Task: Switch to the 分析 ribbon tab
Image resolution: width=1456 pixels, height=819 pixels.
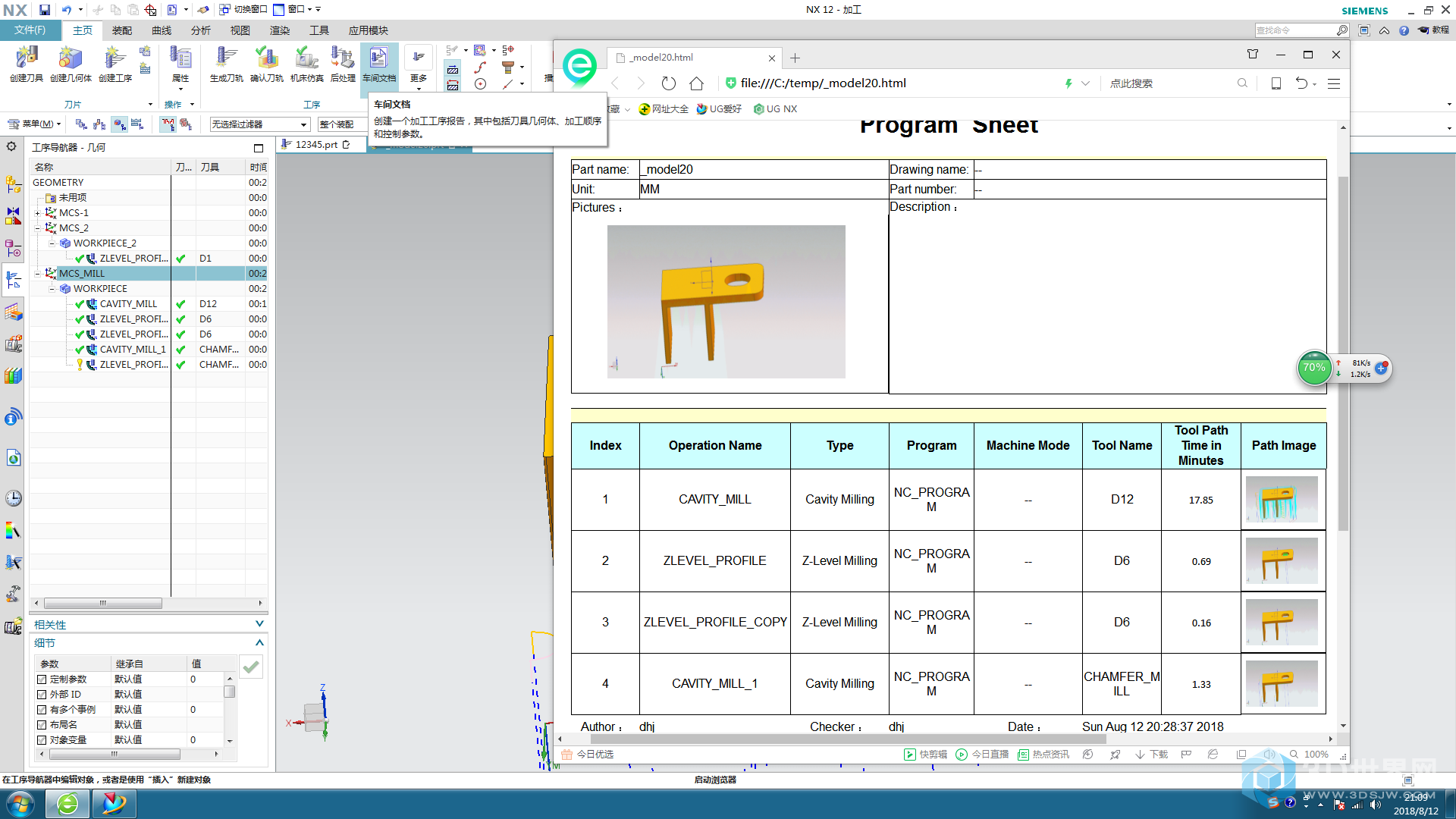Action: [x=201, y=30]
